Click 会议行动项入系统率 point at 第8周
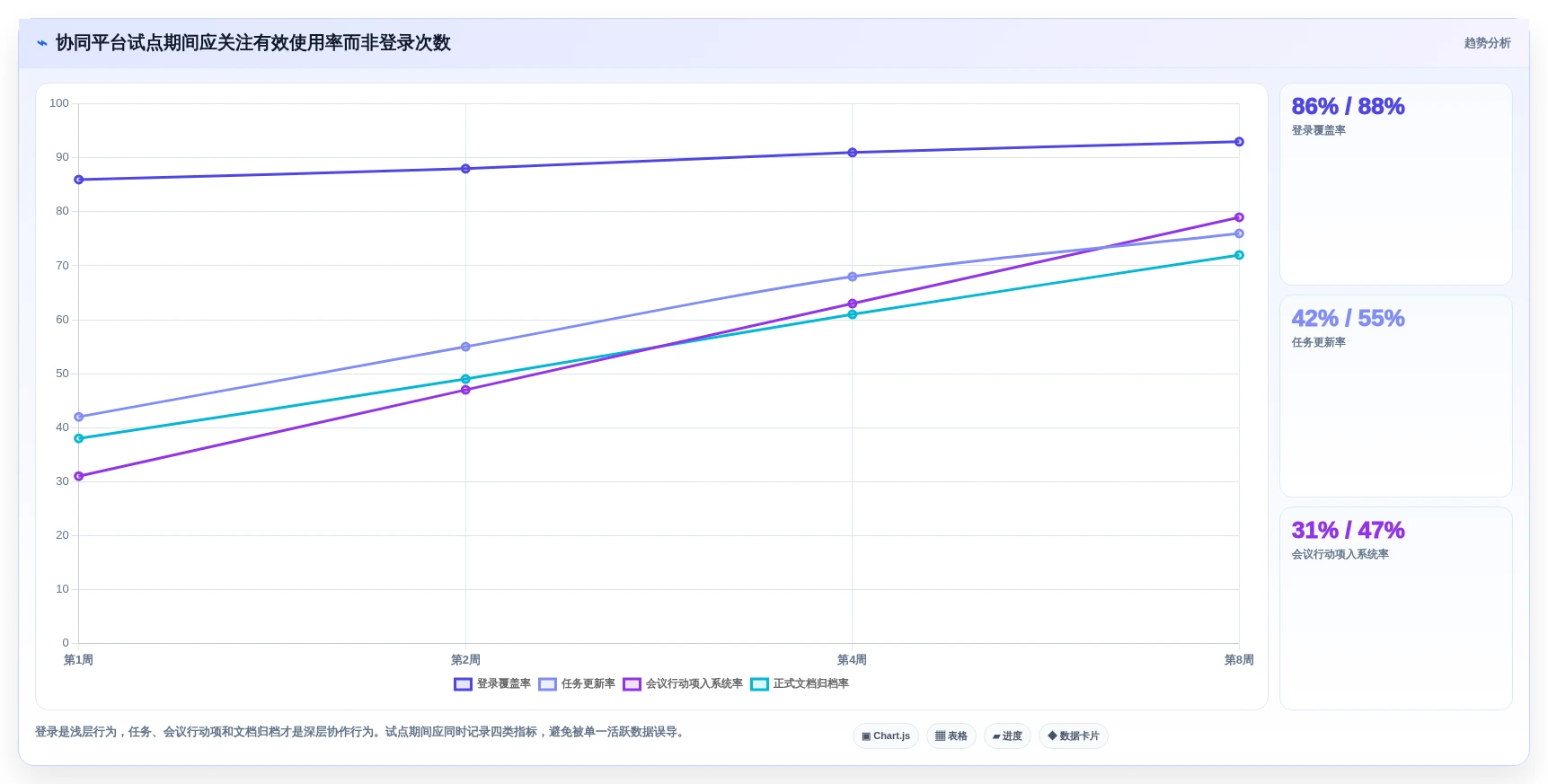 (1239, 217)
